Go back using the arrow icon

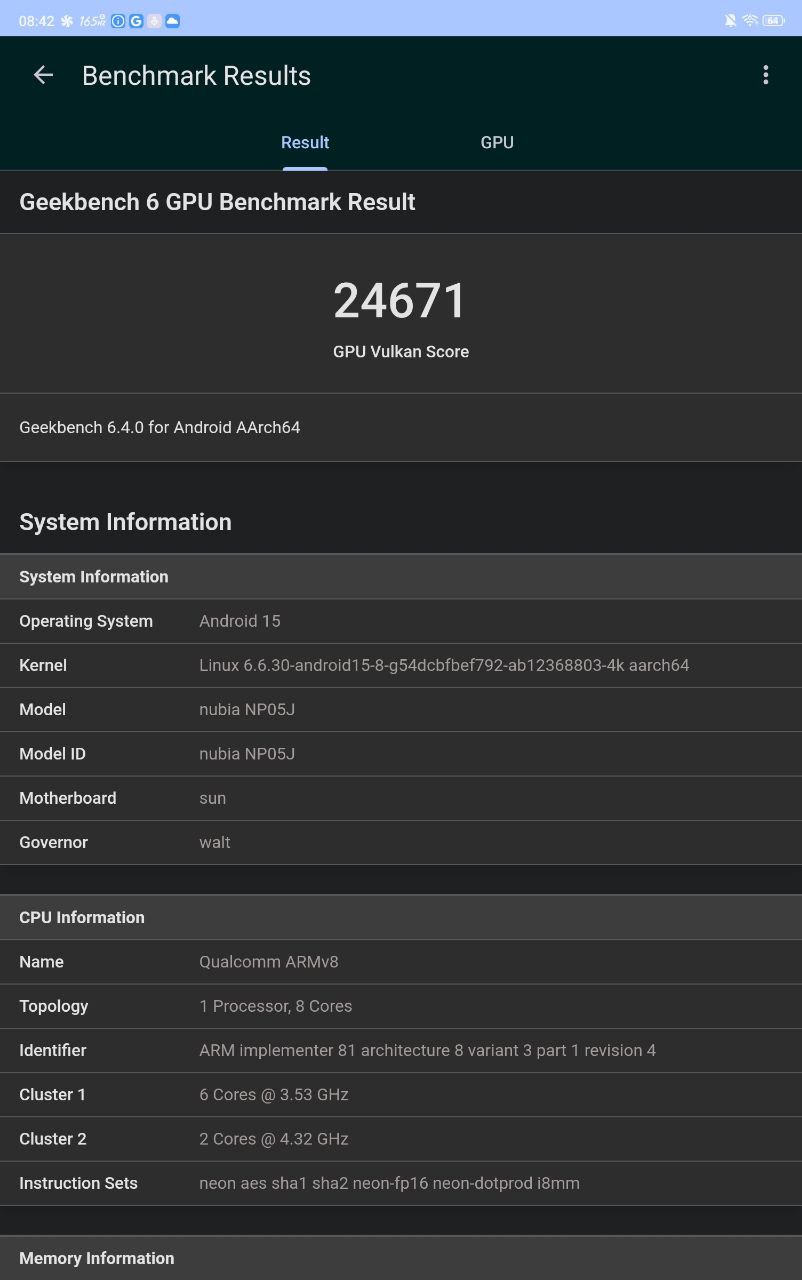tap(43, 75)
